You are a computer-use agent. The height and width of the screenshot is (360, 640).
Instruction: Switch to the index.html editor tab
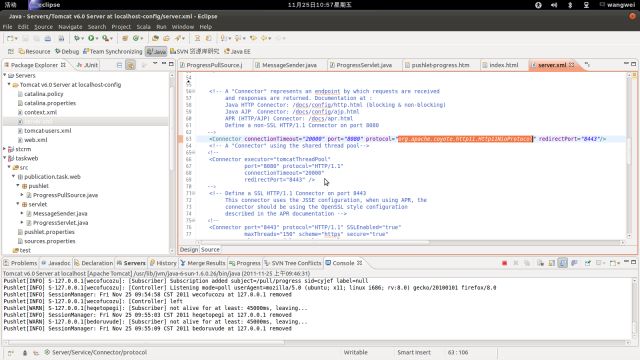pyautogui.click(x=500, y=65)
